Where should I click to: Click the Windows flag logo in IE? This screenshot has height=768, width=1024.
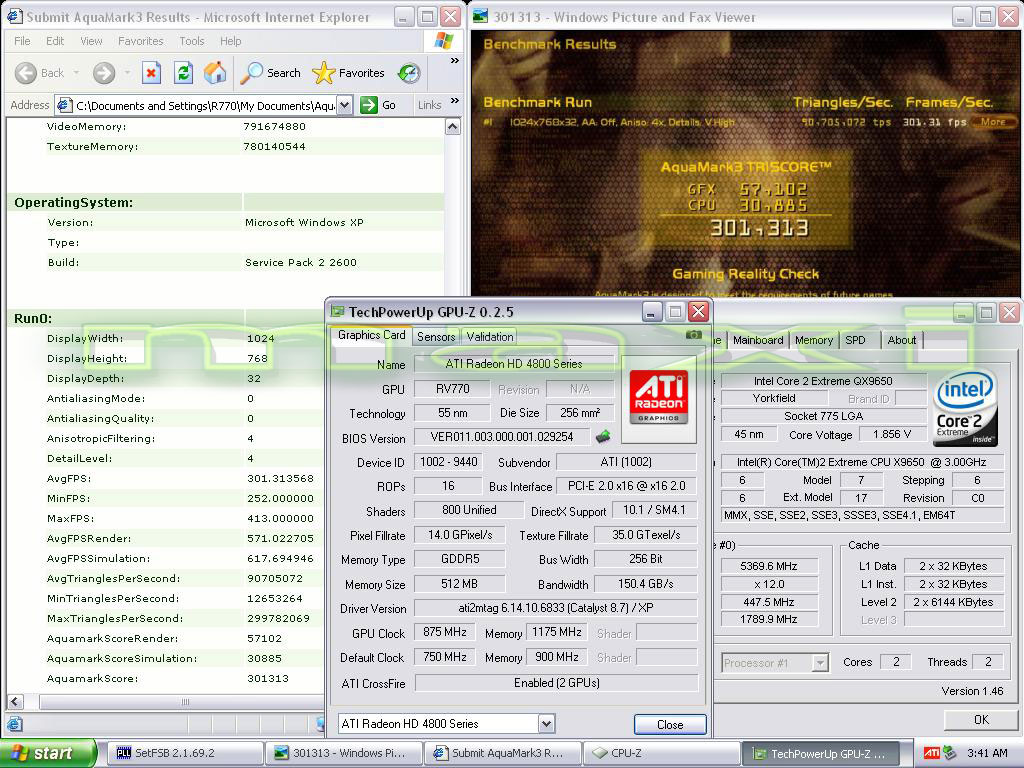(x=443, y=40)
